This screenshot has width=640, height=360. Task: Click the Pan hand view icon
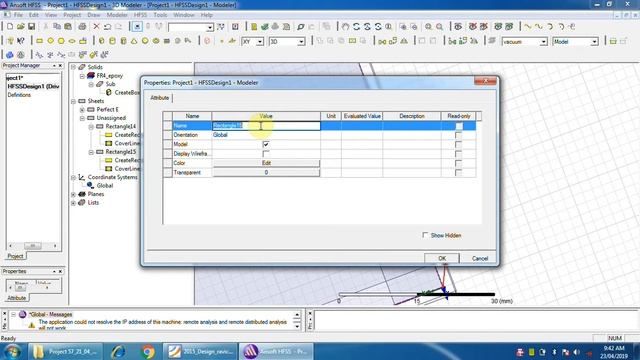tap(345, 27)
